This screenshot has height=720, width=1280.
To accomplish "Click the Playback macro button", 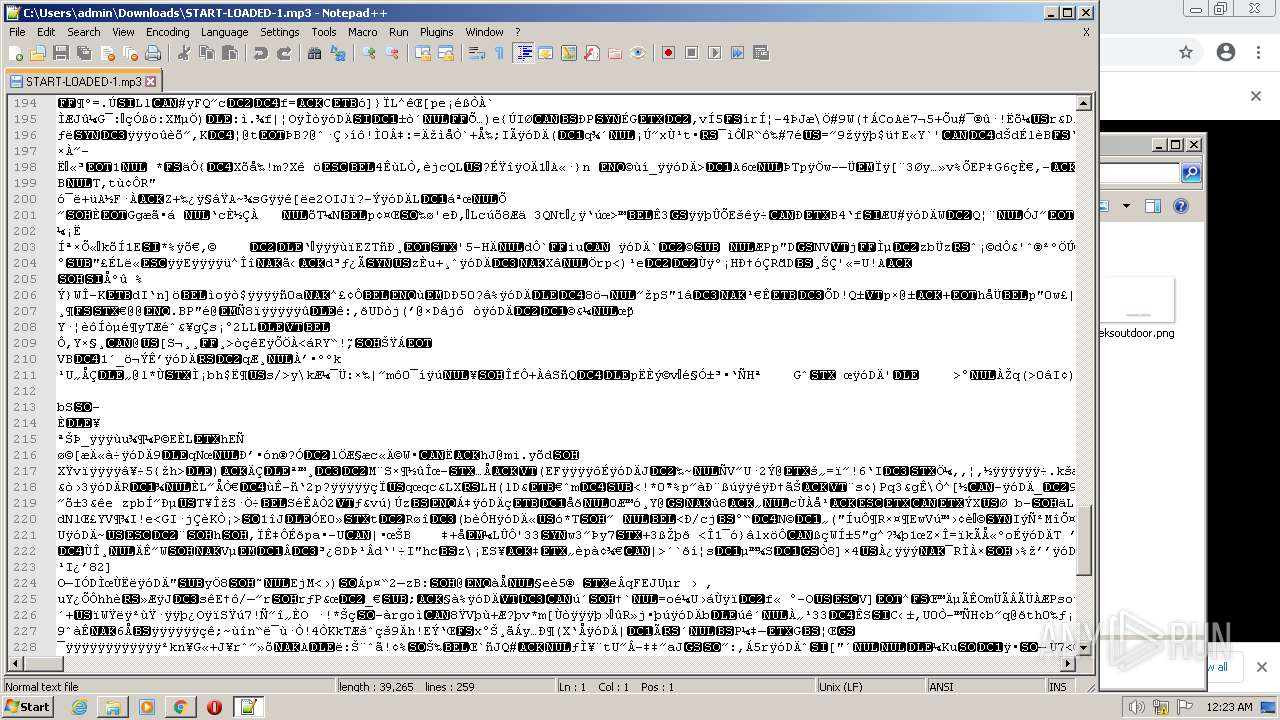I will pos(715,53).
